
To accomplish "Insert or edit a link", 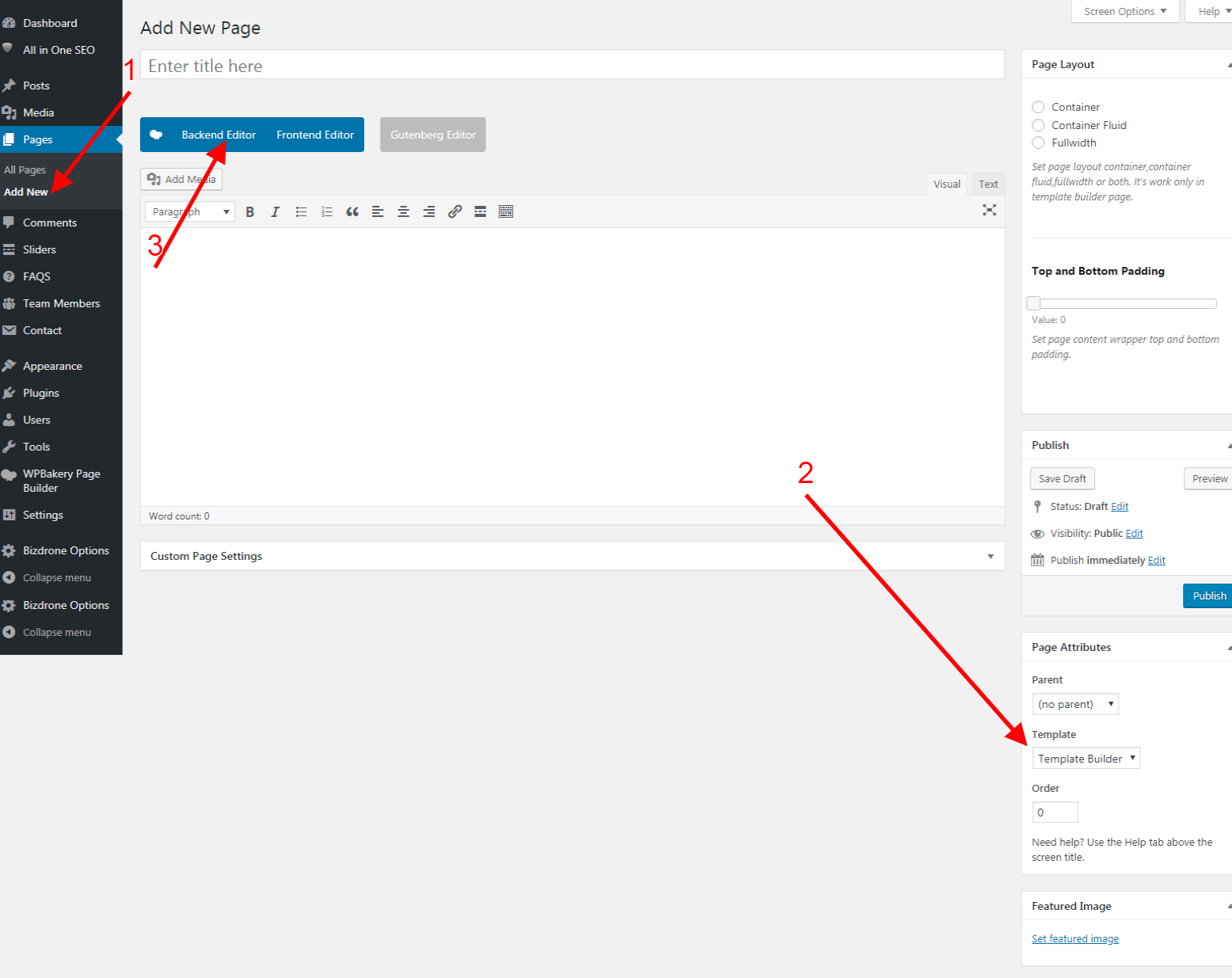I will coord(454,211).
